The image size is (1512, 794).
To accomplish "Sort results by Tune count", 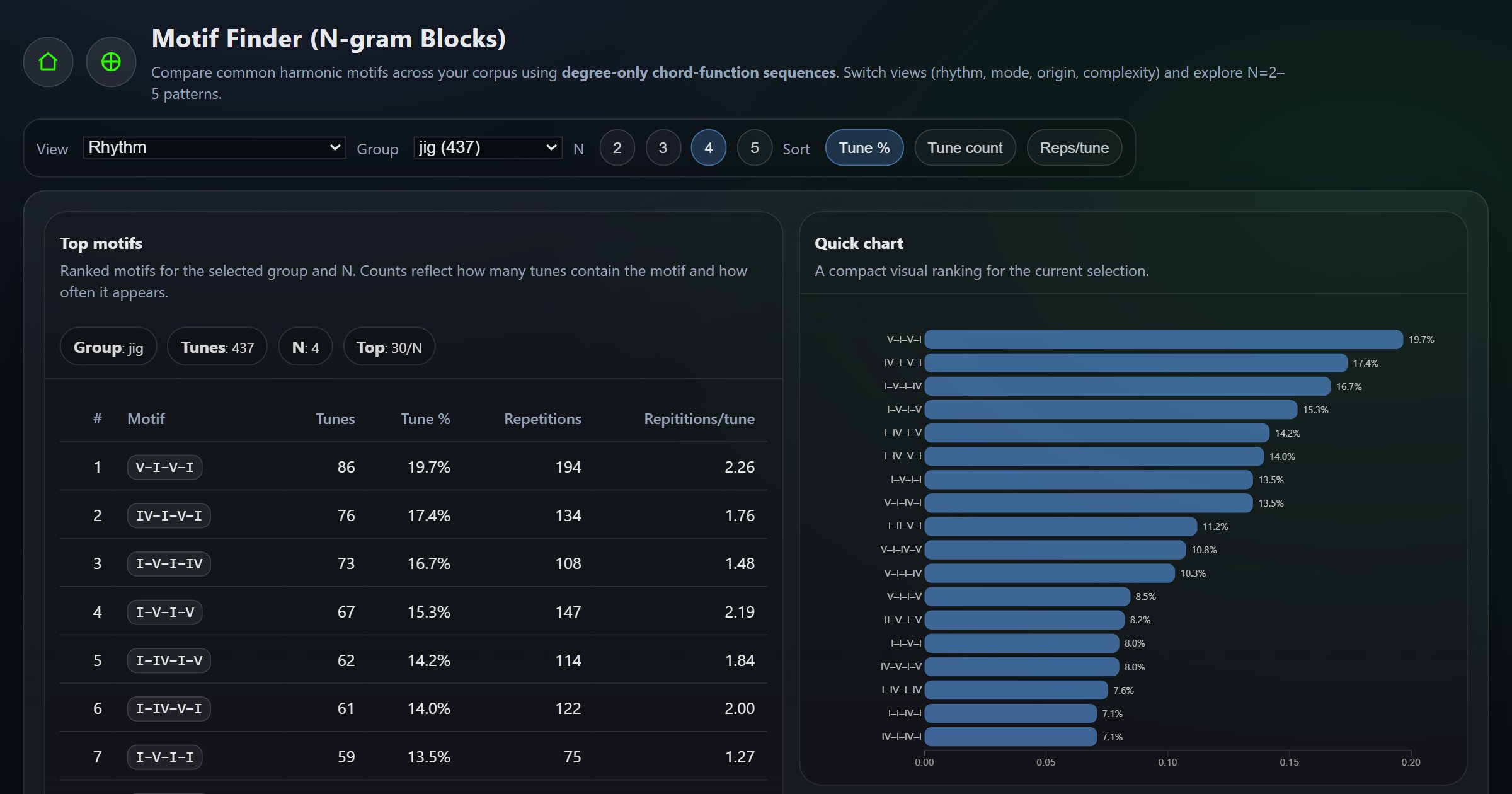I will pyautogui.click(x=964, y=147).
